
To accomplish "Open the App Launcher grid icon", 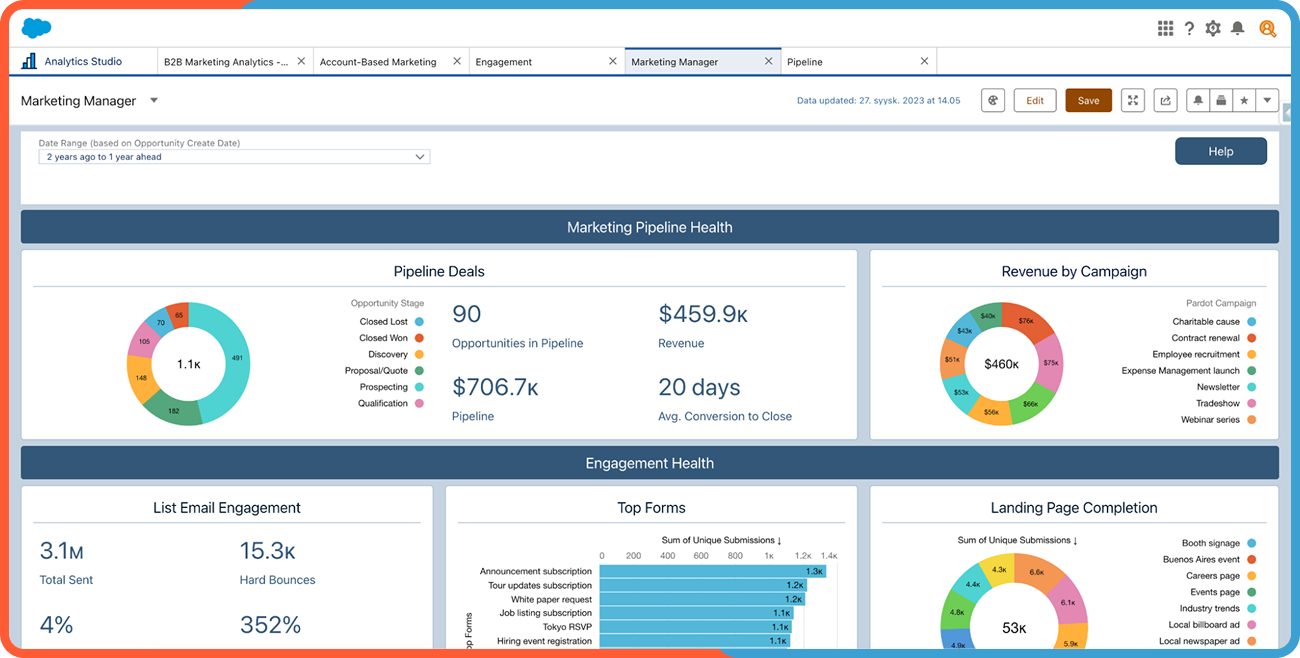I will 1165,29.
